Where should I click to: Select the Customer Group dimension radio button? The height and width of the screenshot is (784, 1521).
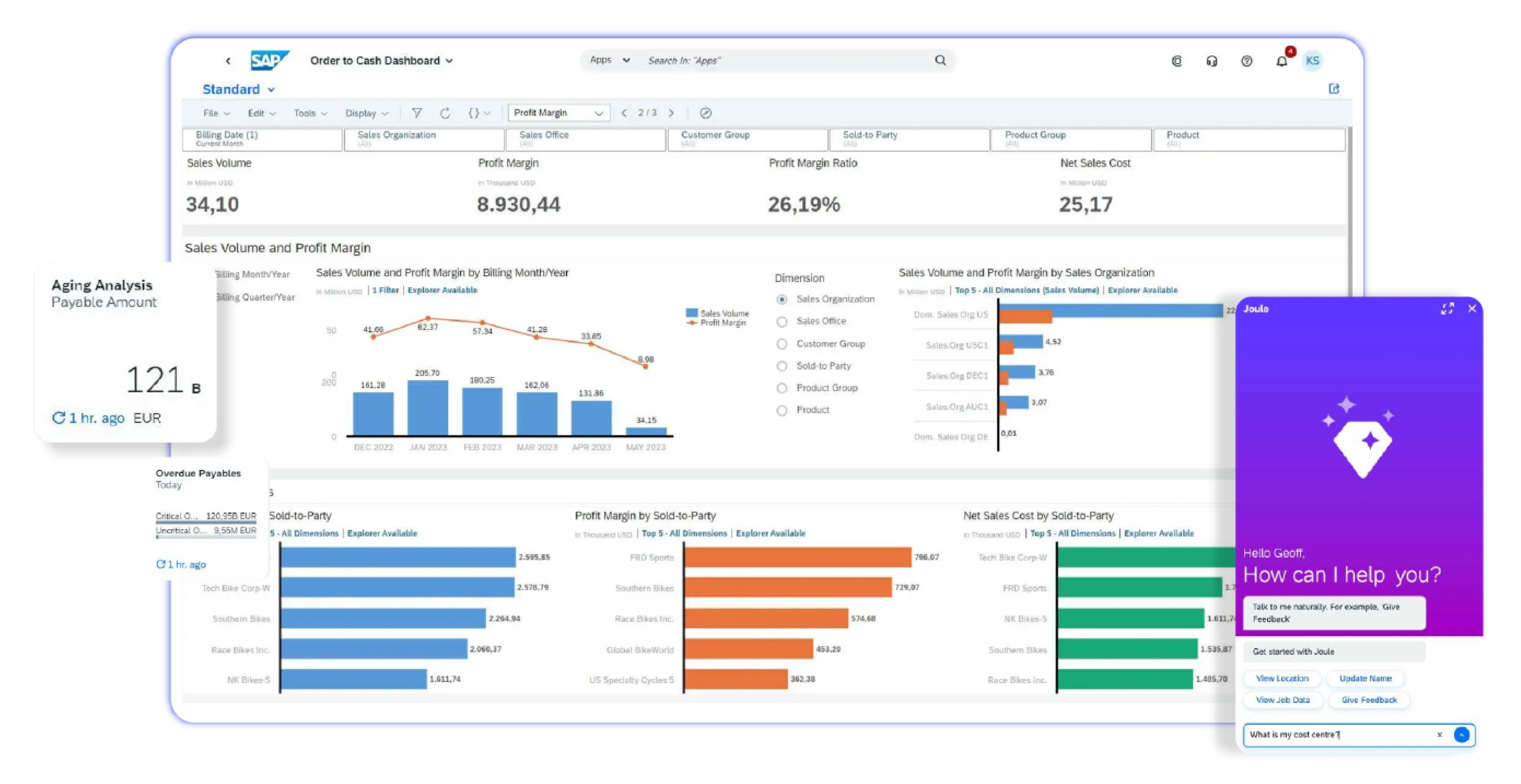pyautogui.click(x=782, y=344)
